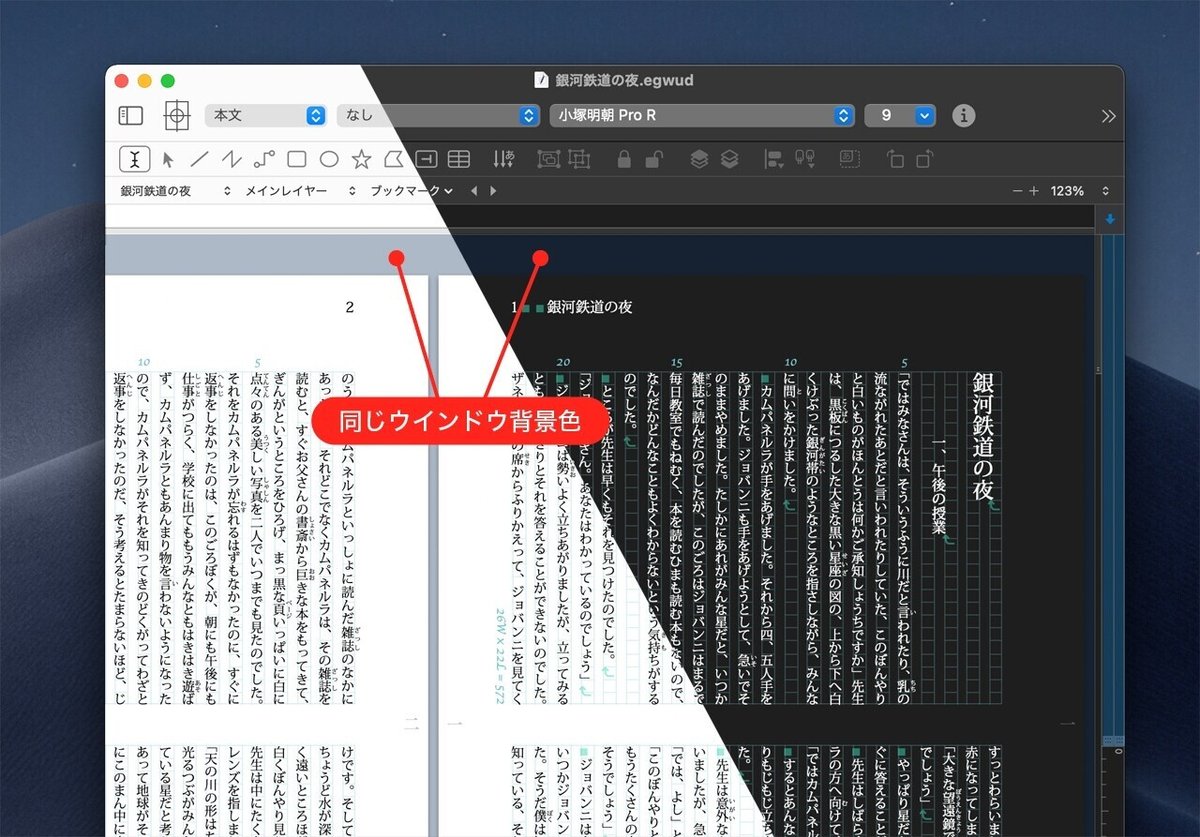Viewport: 1200px width, 837px height.
Task: Select the table tool
Action: (459, 159)
